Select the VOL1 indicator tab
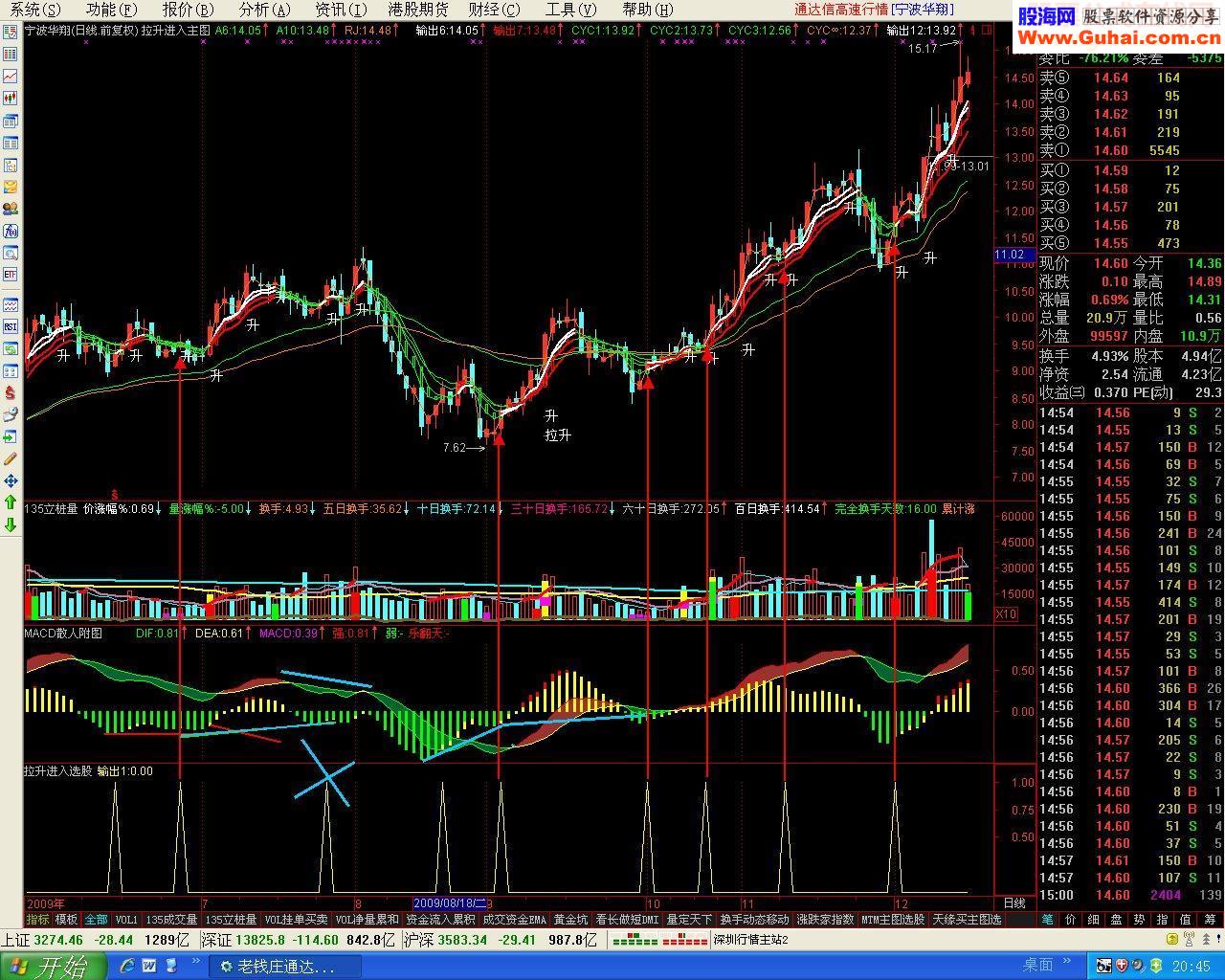The height and width of the screenshot is (980, 1225). [x=126, y=920]
